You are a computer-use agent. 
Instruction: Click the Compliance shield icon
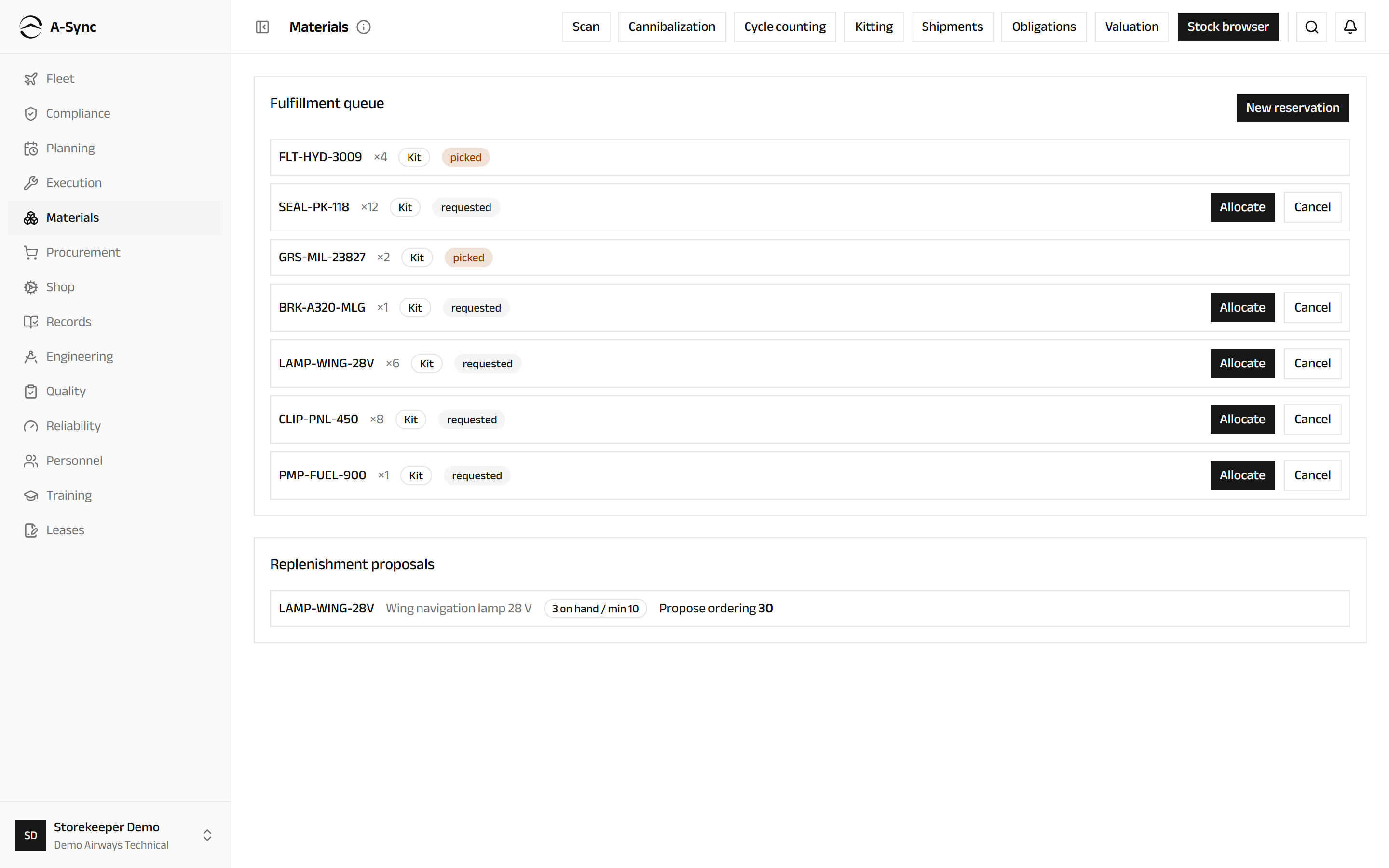tap(31, 114)
